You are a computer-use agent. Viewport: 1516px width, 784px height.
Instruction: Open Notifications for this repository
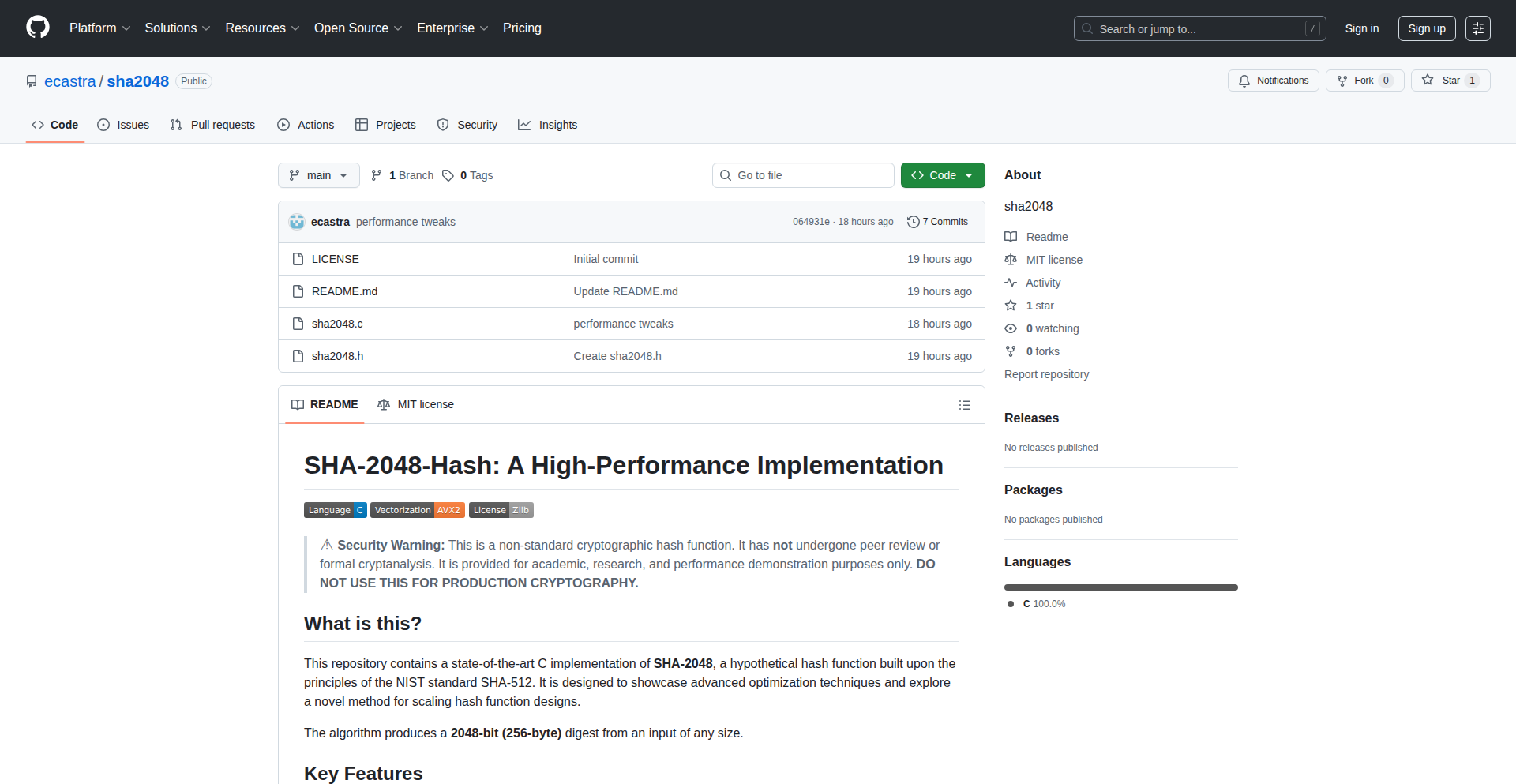point(1273,81)
